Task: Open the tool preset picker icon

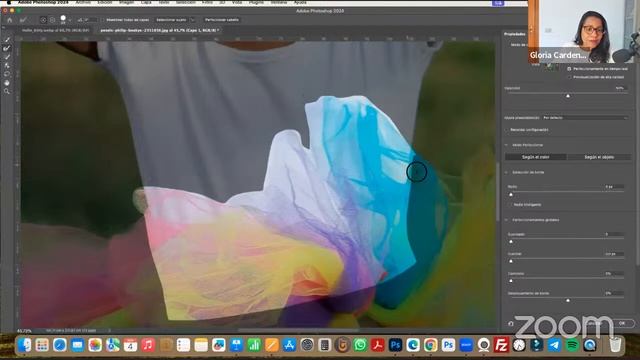Action: 23,20
